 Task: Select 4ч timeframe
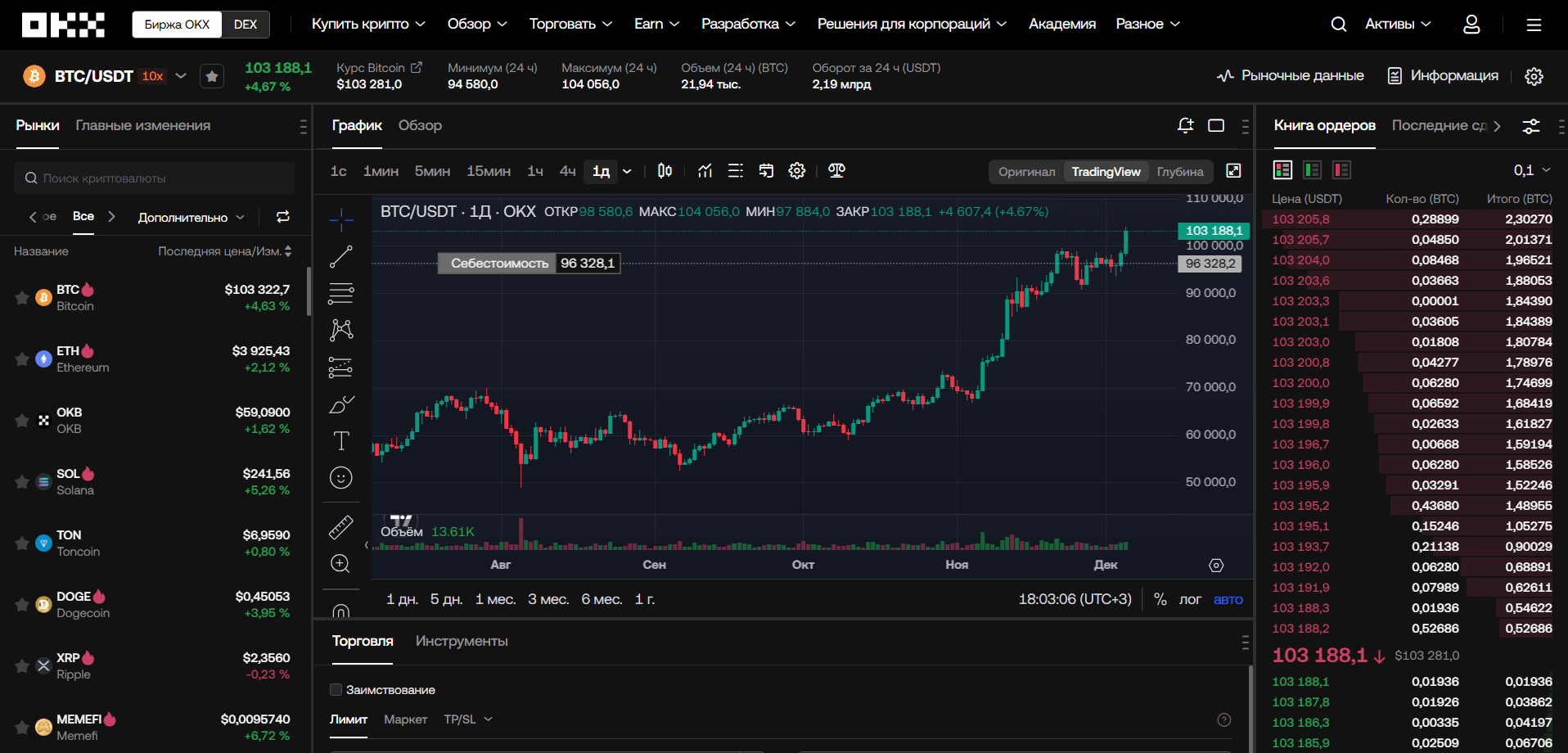tap(567, 171)
